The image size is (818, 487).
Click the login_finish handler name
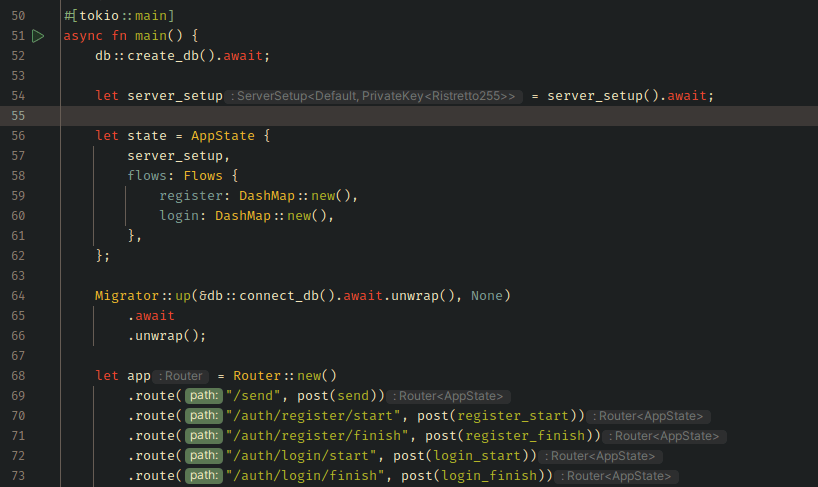tap(489, 476)
